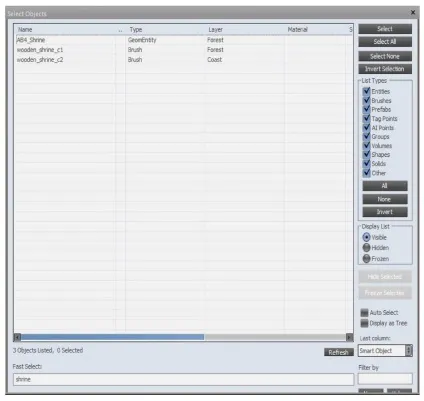Click the Type column header
The height and width of the screenshot is (401, 424).
pyautogui.click(x=165, y=30)
